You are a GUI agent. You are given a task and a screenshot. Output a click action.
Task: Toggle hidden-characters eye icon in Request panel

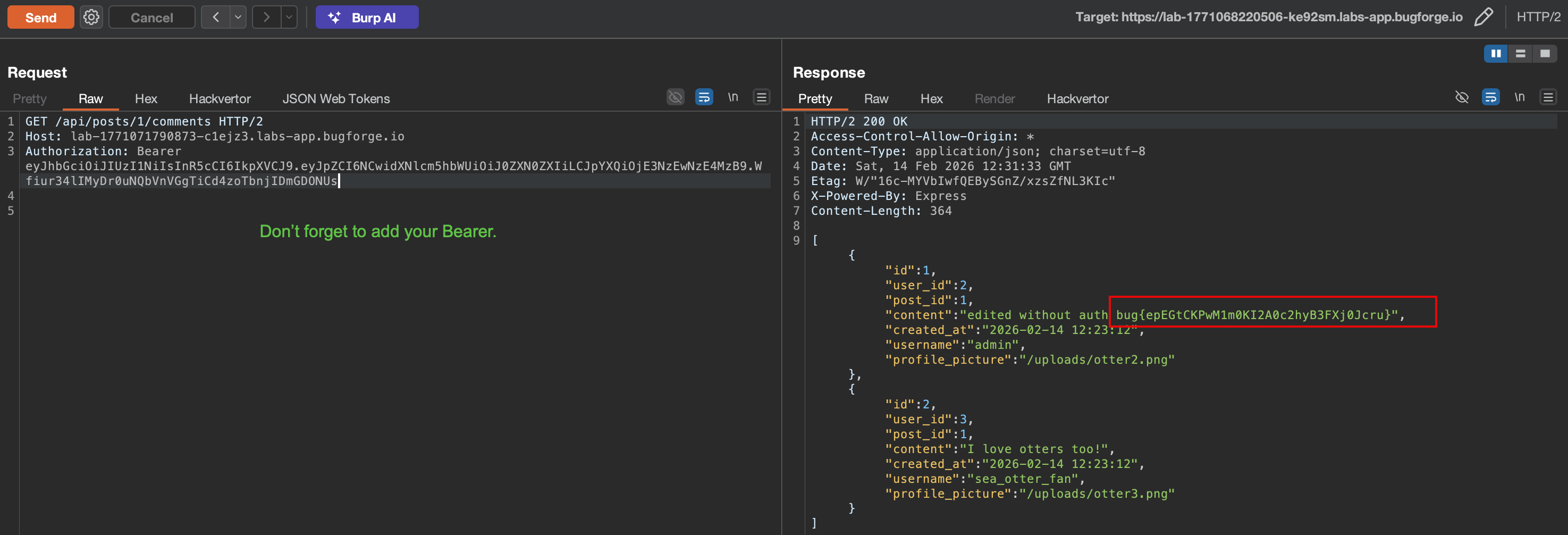pyautogui.click(x=675, y=97)
